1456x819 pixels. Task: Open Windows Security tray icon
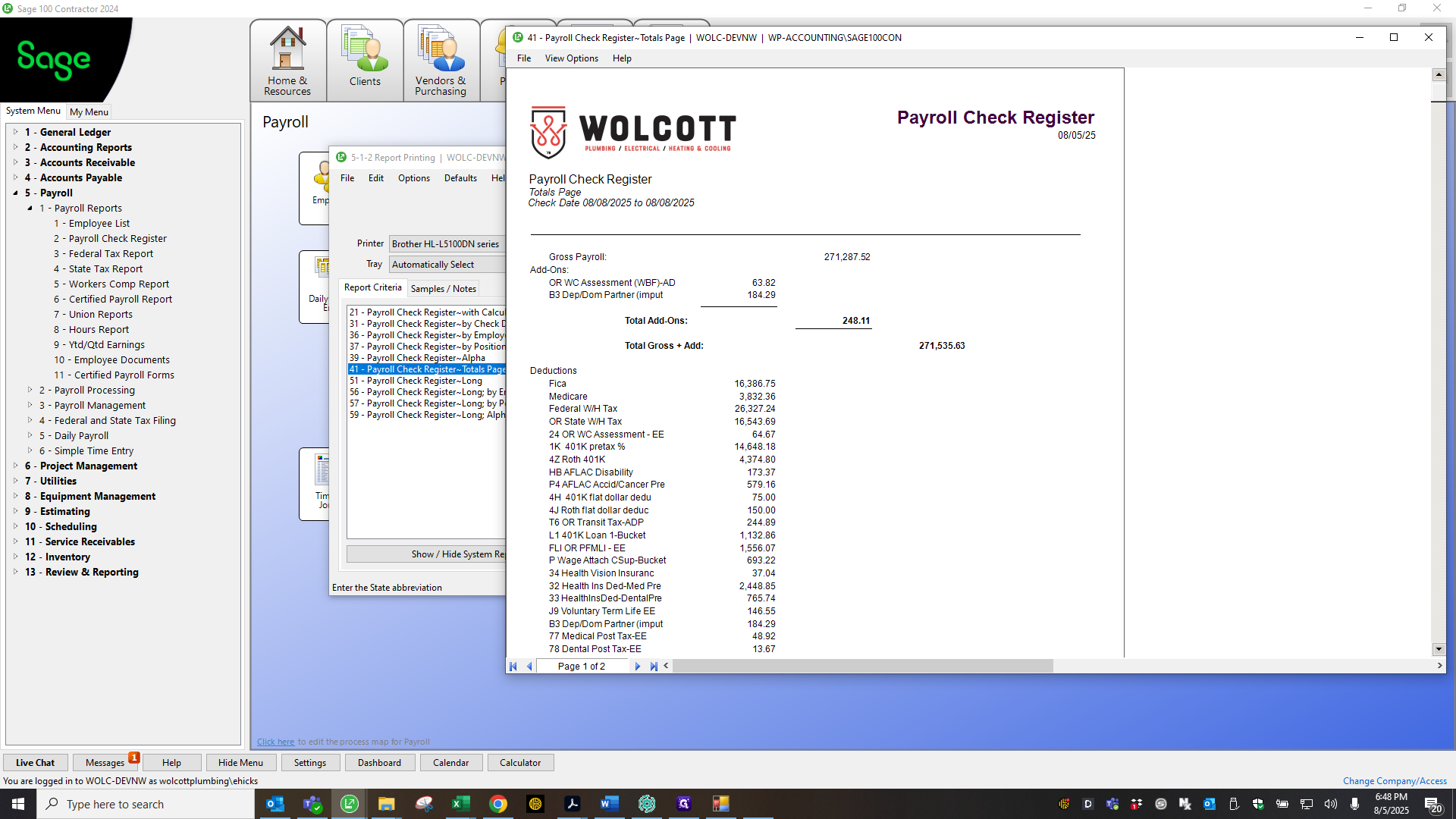pyautogui.click(x=1258, y=804)
